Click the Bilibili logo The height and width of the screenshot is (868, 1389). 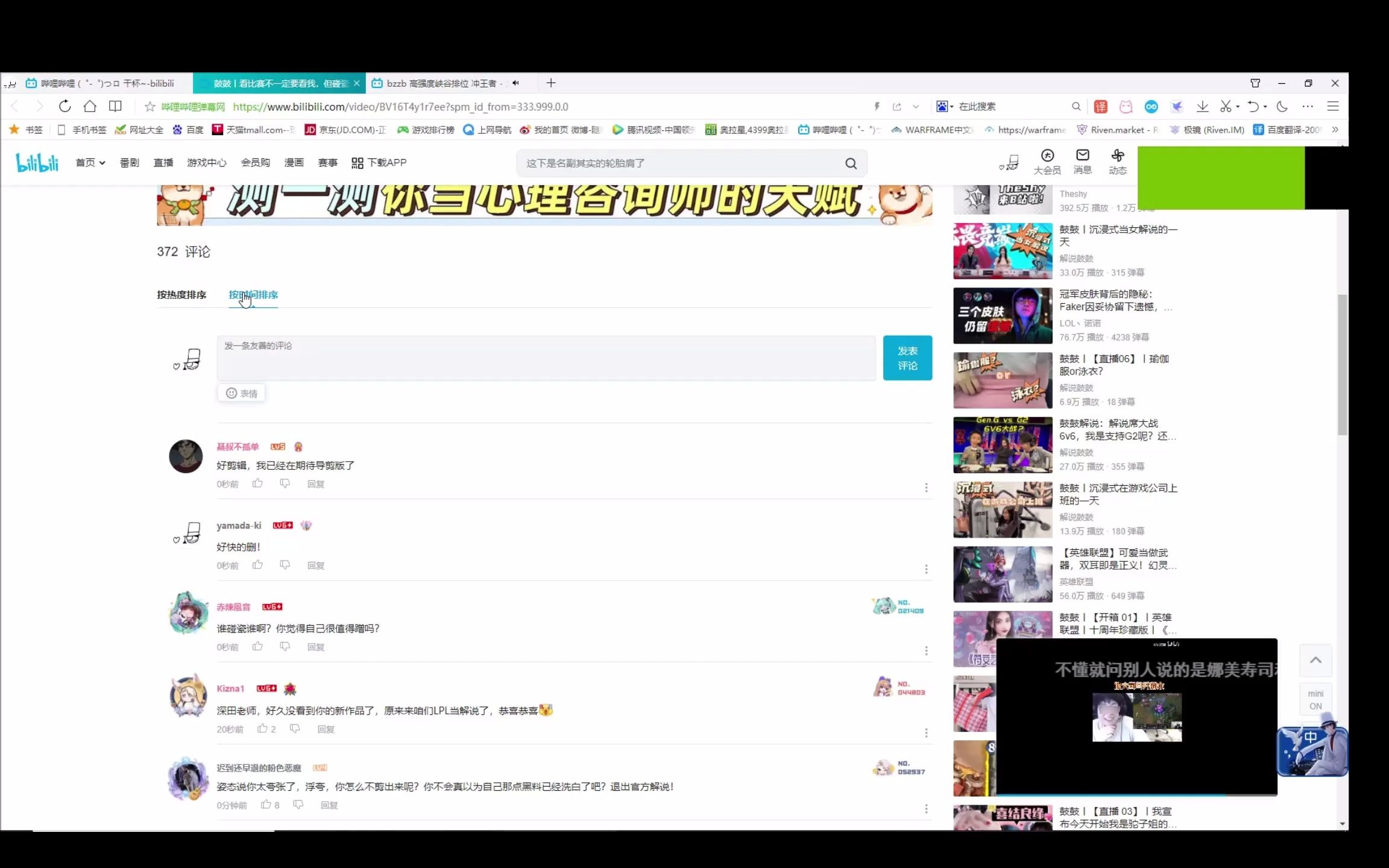click(x=37, y=163)
